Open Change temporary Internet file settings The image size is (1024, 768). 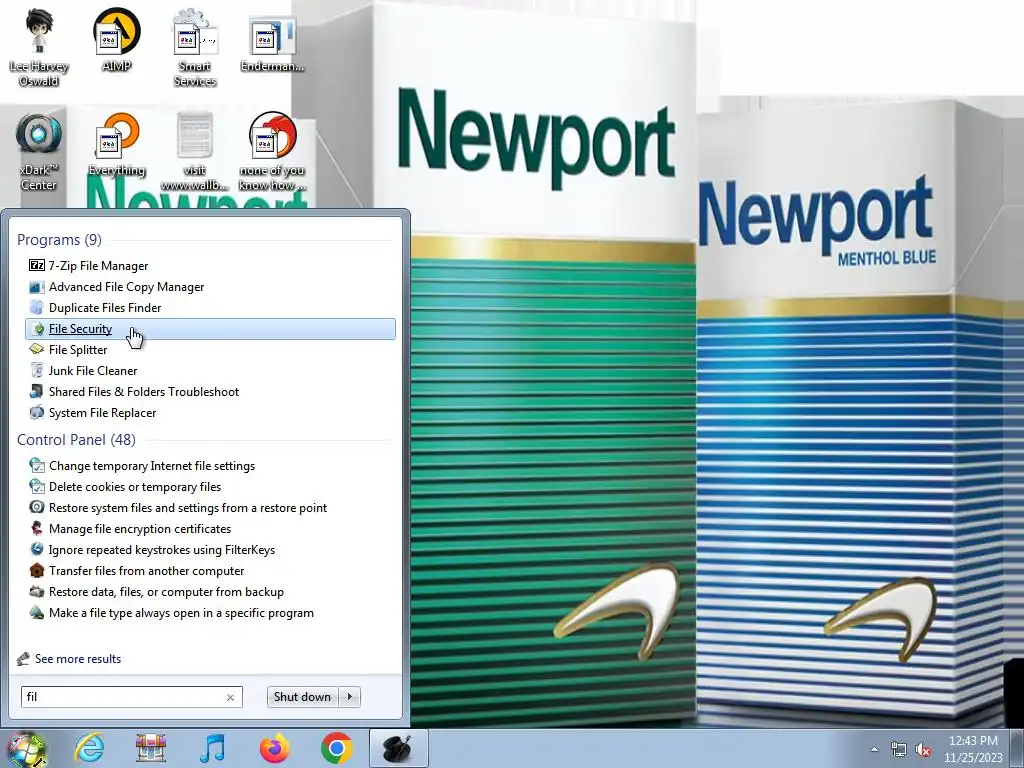(210, 466)
